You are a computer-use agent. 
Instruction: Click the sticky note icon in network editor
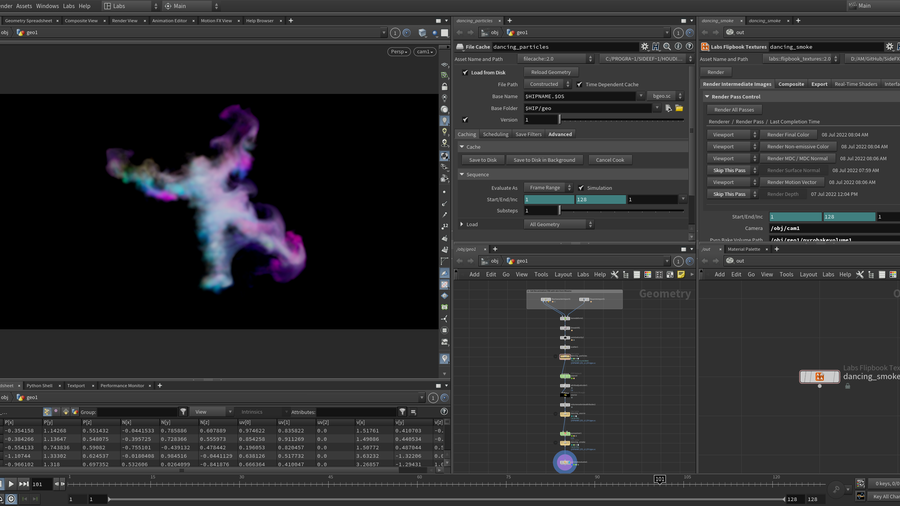tap(681, 274)
